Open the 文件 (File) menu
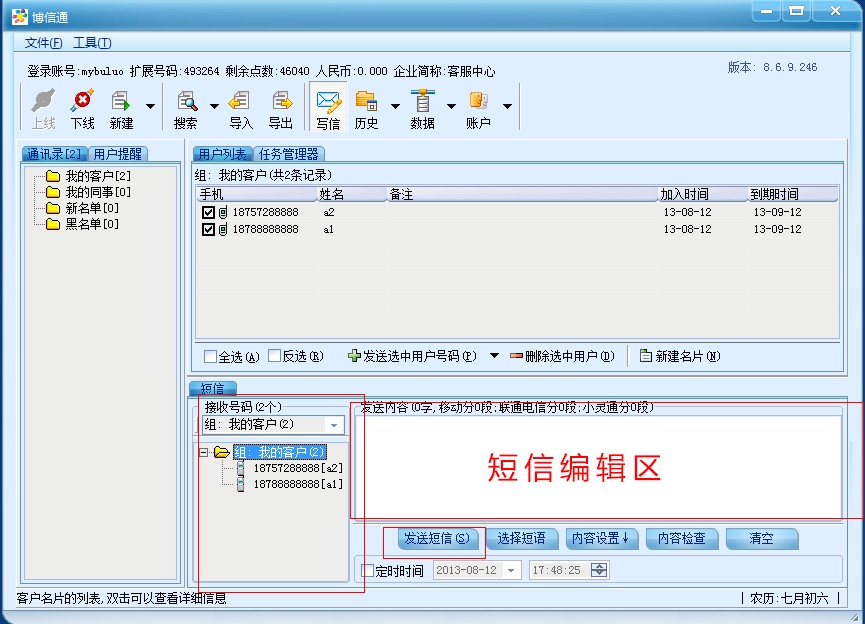The image size is (865, 624). tap(43, 43)
